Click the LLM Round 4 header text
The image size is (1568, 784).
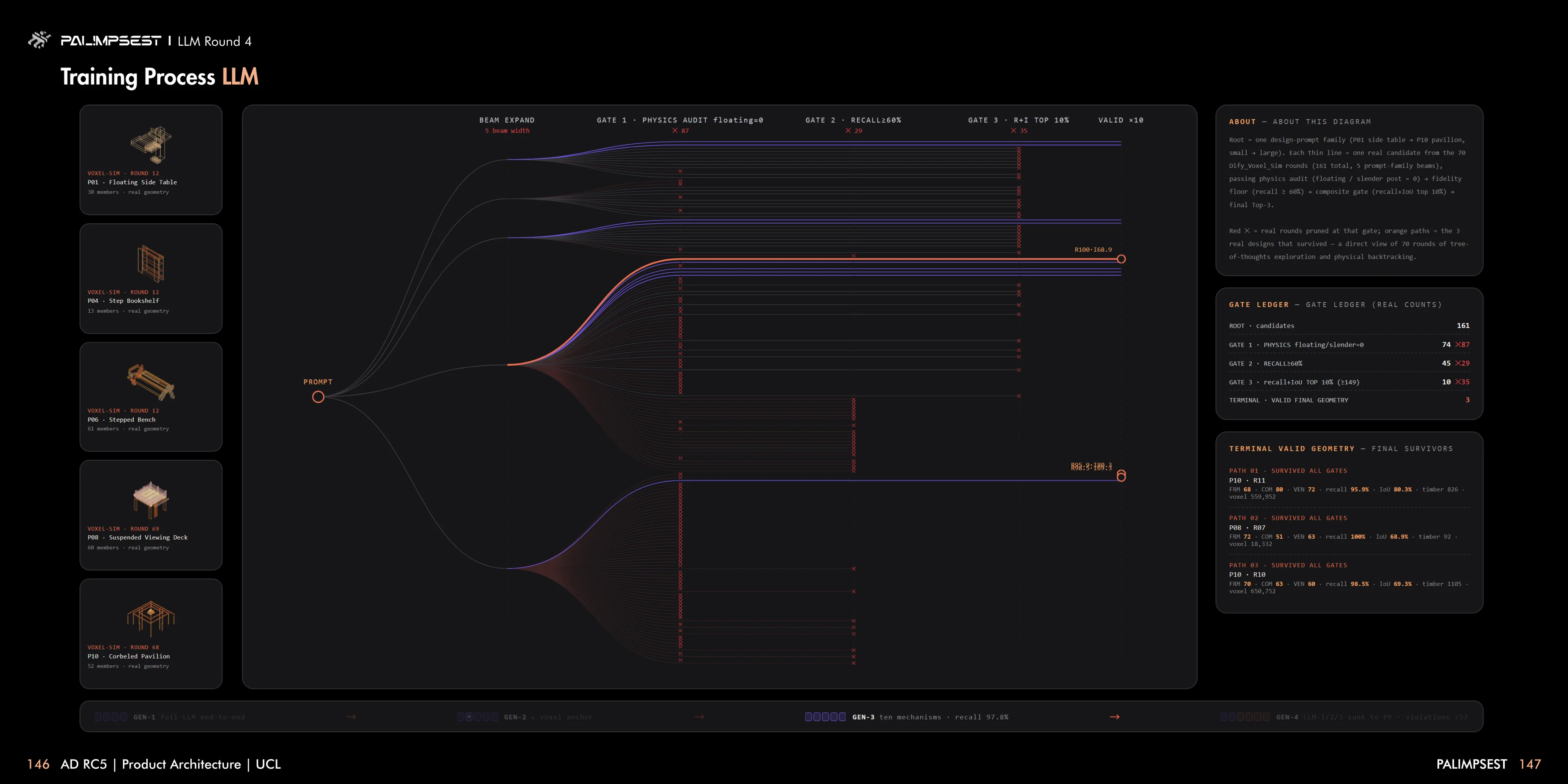[214, 41]
